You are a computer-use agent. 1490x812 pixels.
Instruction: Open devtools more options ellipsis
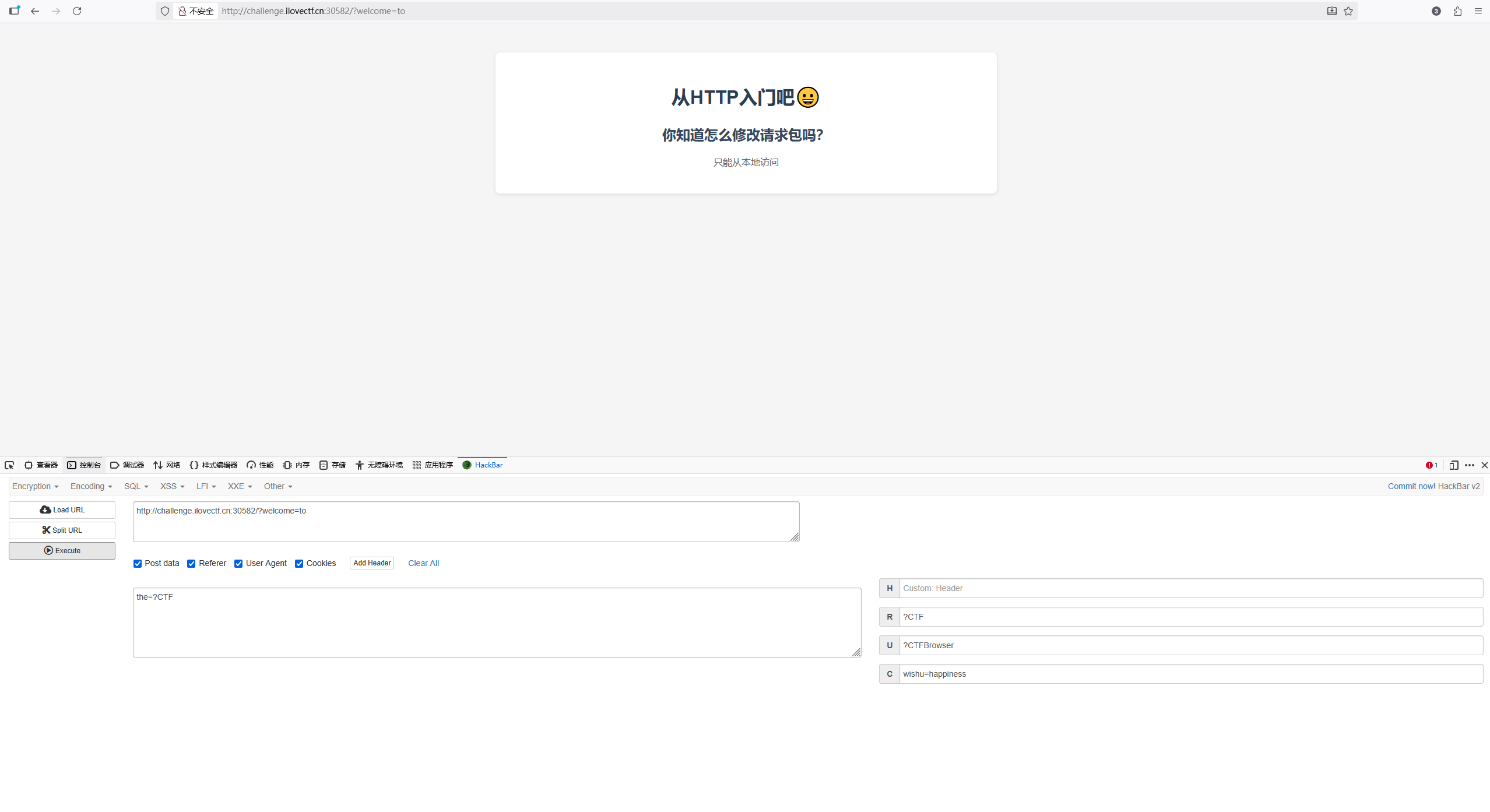(1470, 465)
